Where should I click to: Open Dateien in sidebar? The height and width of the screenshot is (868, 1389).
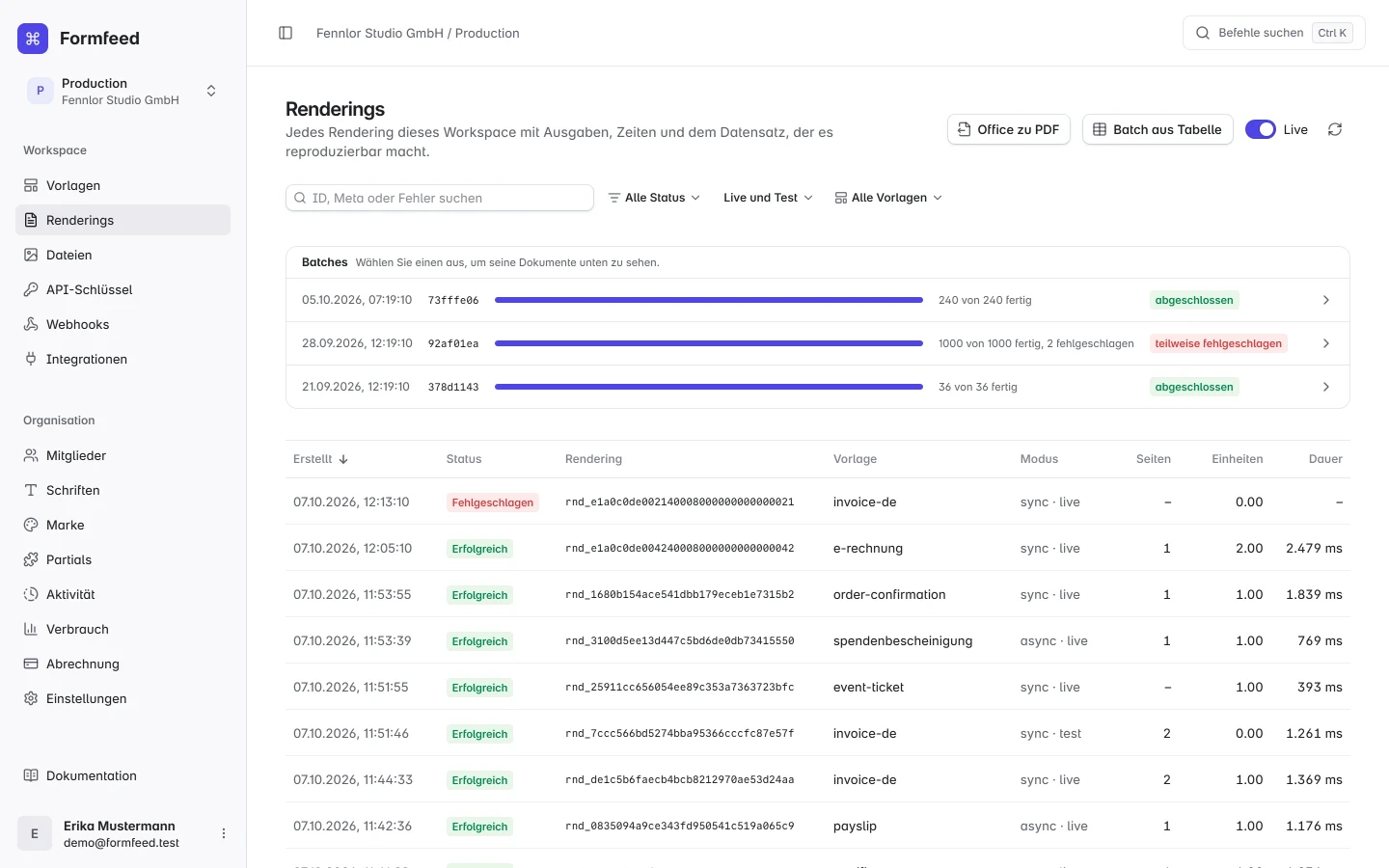(123, 255)
